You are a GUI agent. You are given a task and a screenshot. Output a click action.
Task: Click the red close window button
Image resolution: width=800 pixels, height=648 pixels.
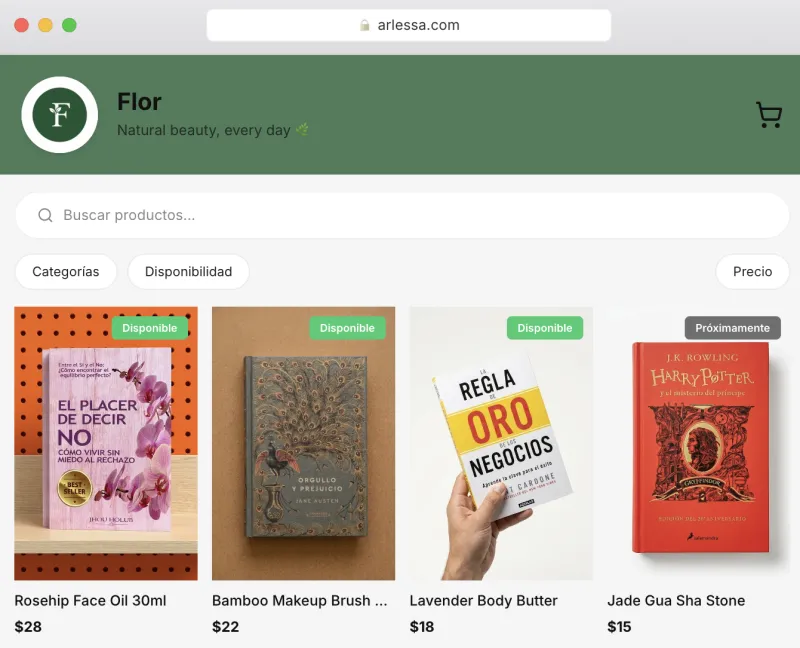point(21,25)
